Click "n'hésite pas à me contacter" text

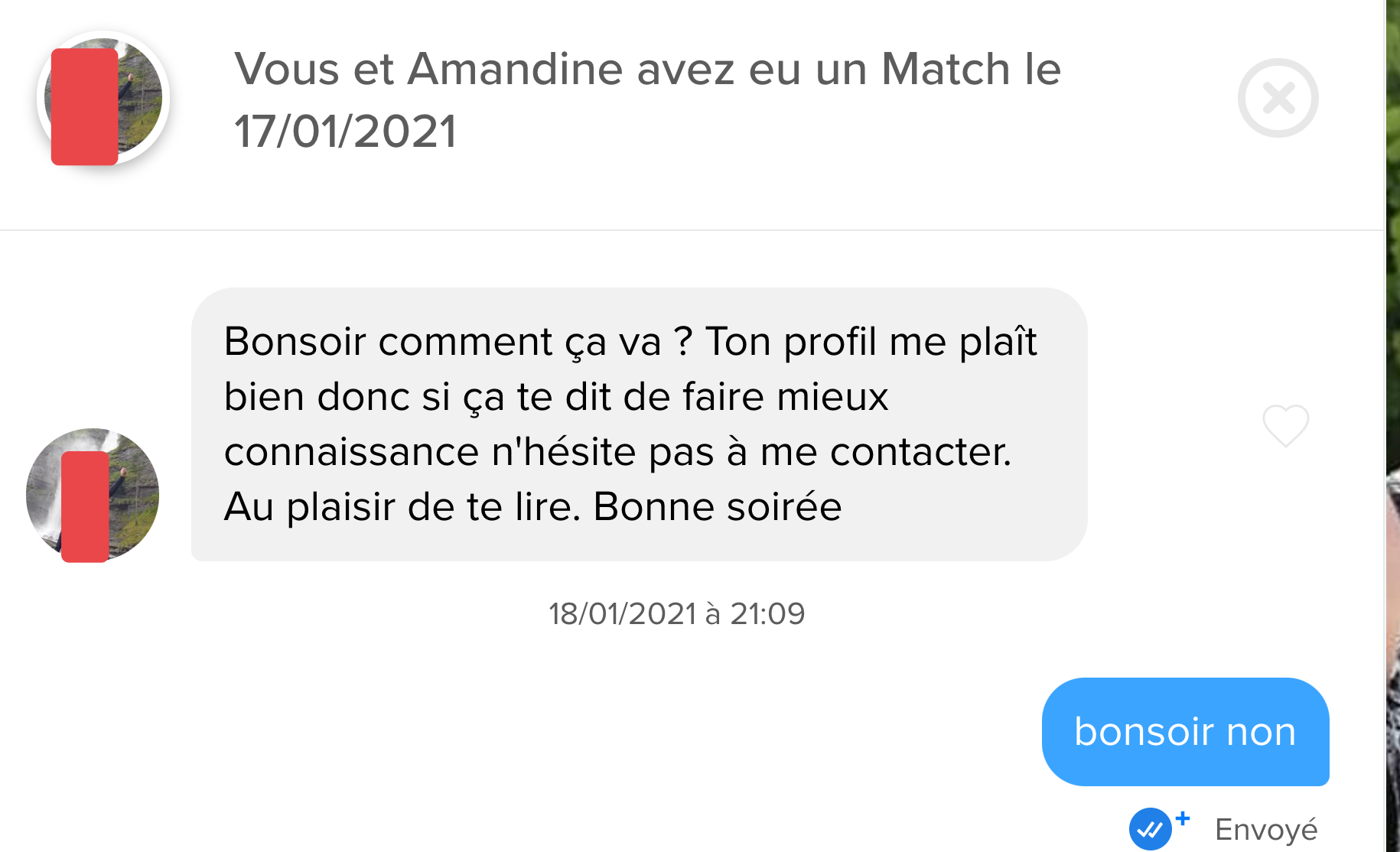(x=751, y=451)
